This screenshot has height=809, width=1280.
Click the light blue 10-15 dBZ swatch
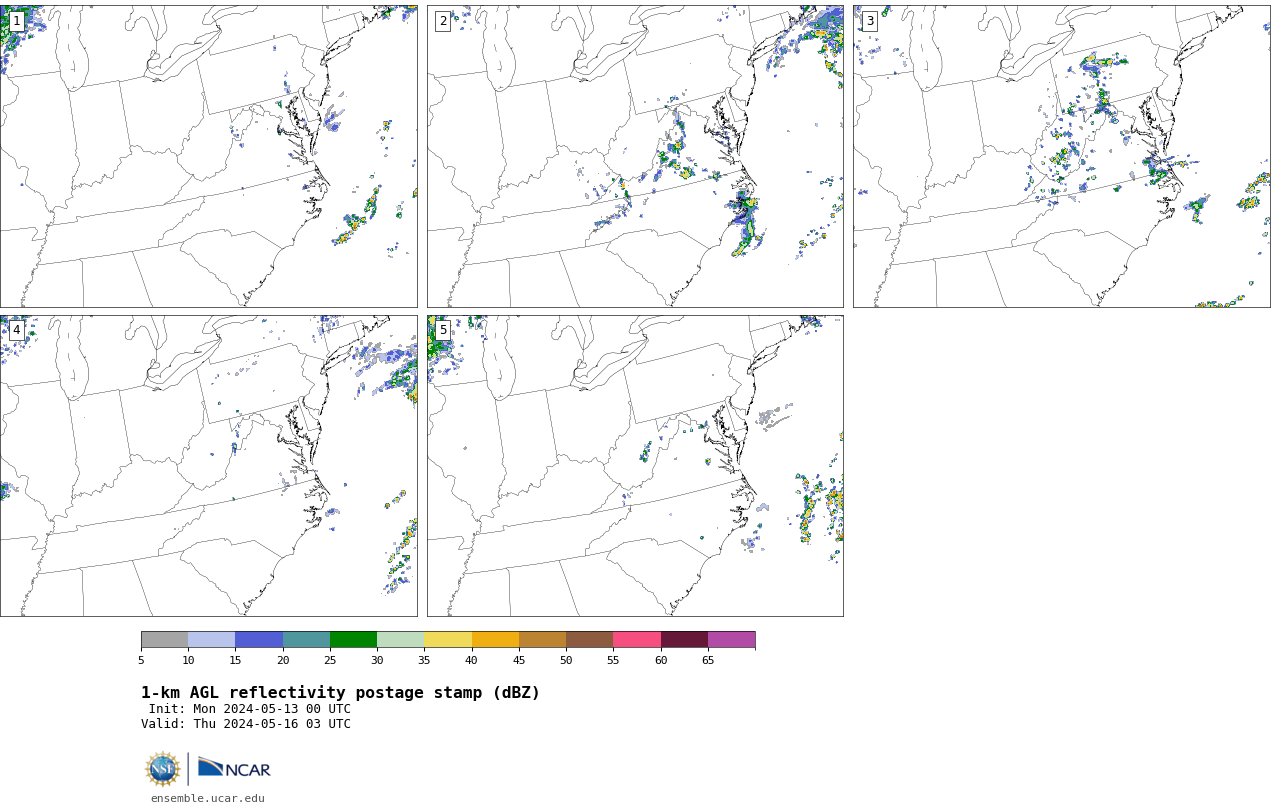212,640
